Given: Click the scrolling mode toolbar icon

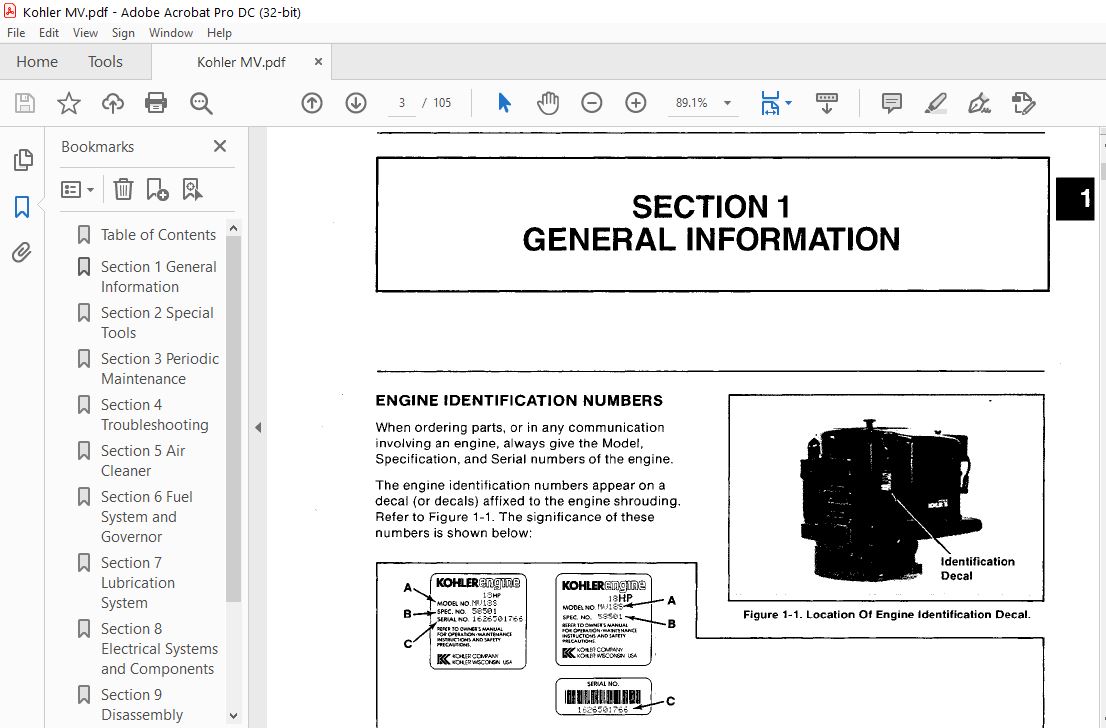Looking at the screenshot, I should point(827,103).
